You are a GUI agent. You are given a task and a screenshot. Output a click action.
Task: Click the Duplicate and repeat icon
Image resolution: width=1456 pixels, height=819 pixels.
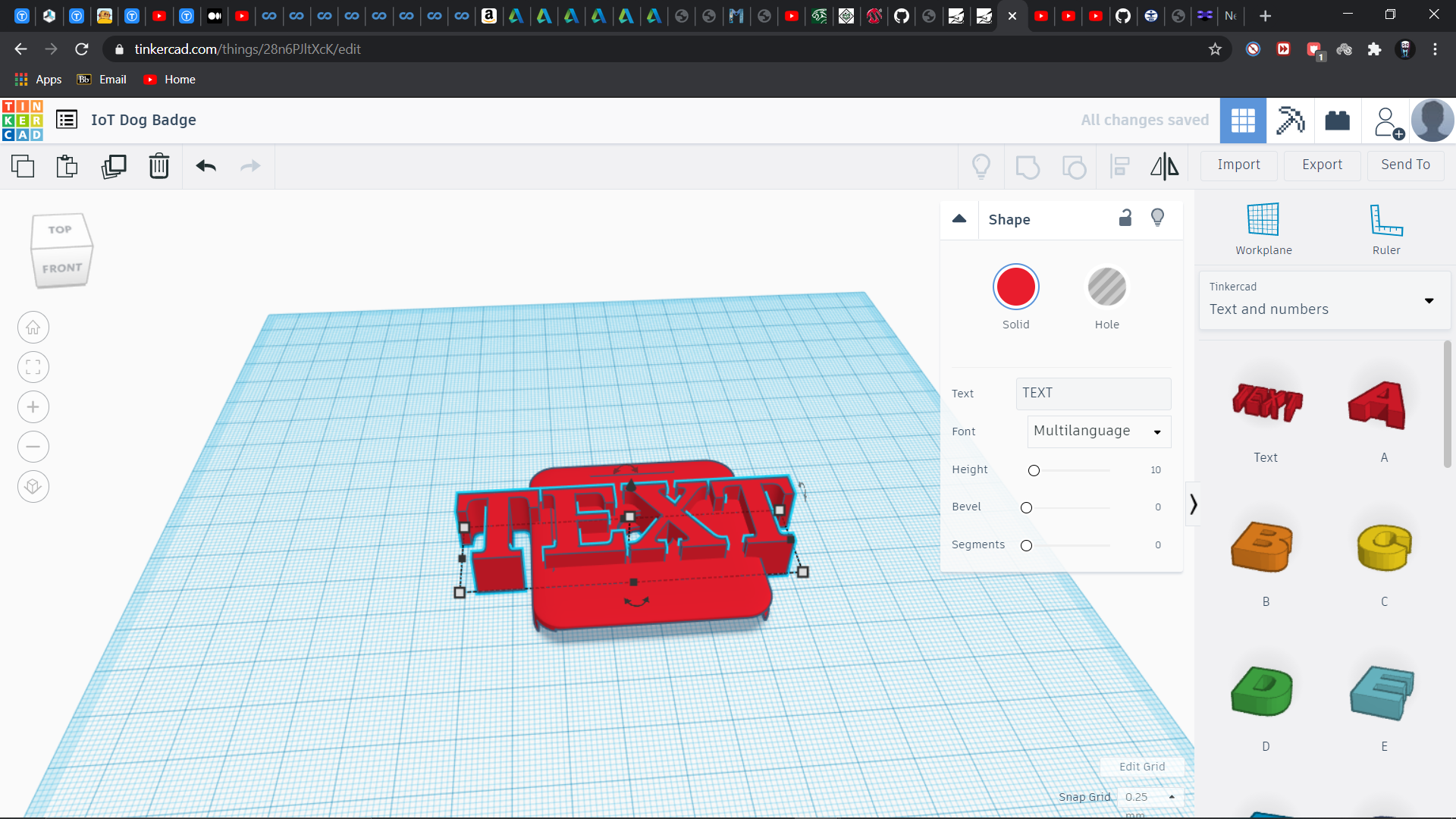click(114, 166)
